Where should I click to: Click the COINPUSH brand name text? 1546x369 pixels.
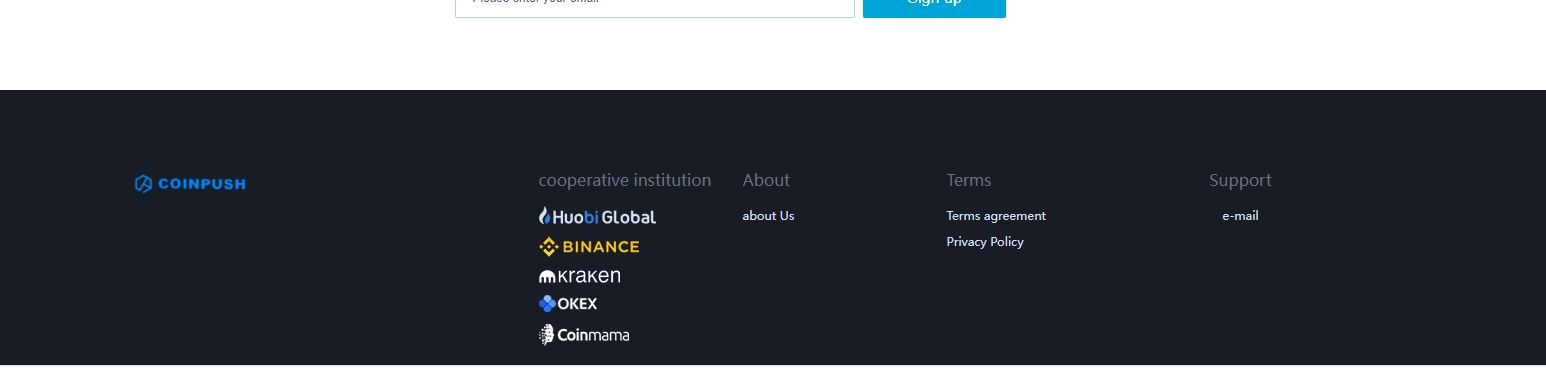pyautogui.click(x=201, y=184)
